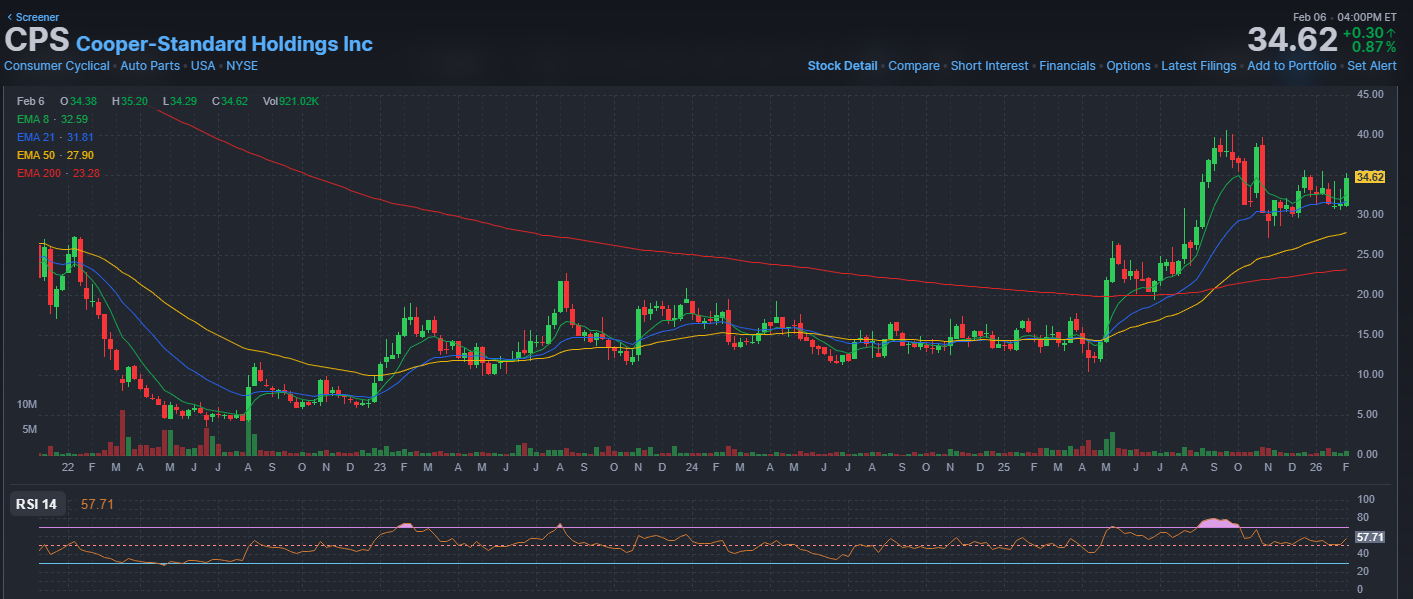
Task: Click the low price L 34.29 readout
Action: (180, 101)
